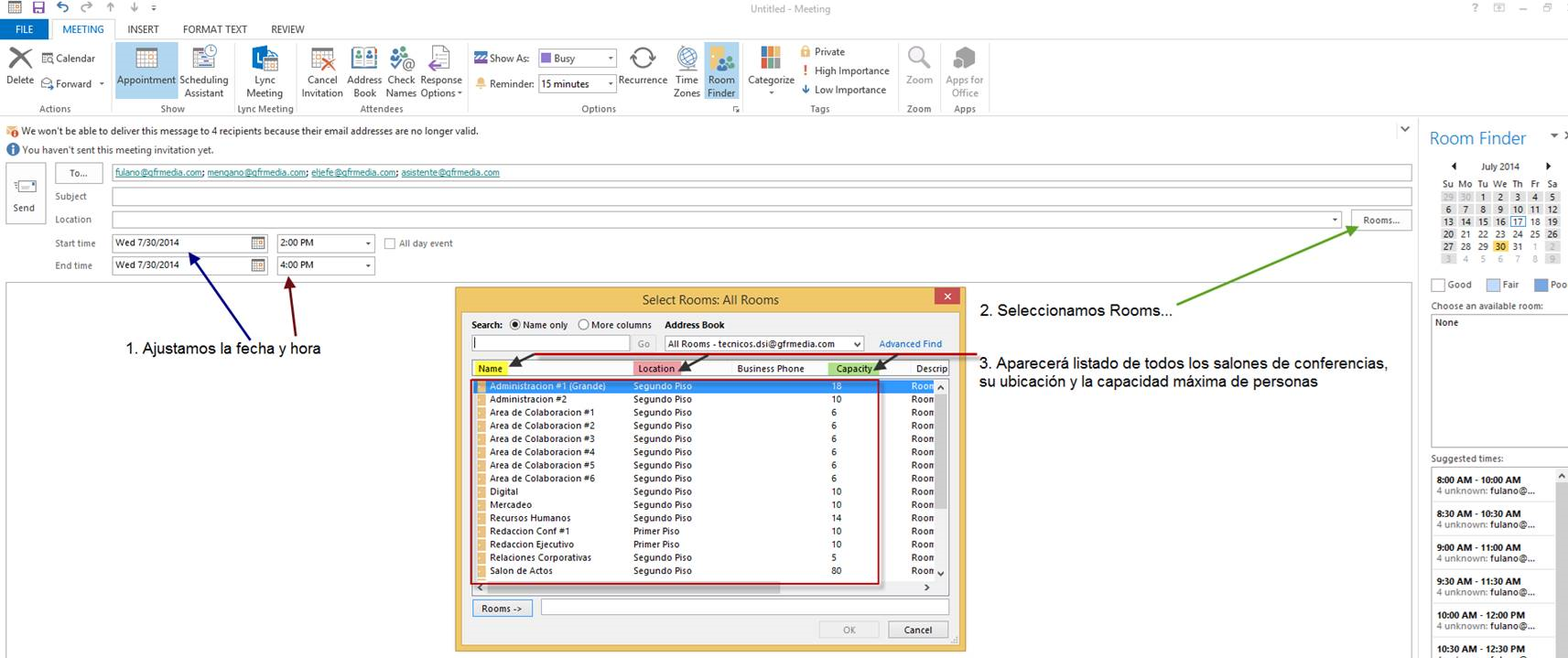1568x658 pixels.
Task: Click the purple Busy color swatch
Action: 546,59
